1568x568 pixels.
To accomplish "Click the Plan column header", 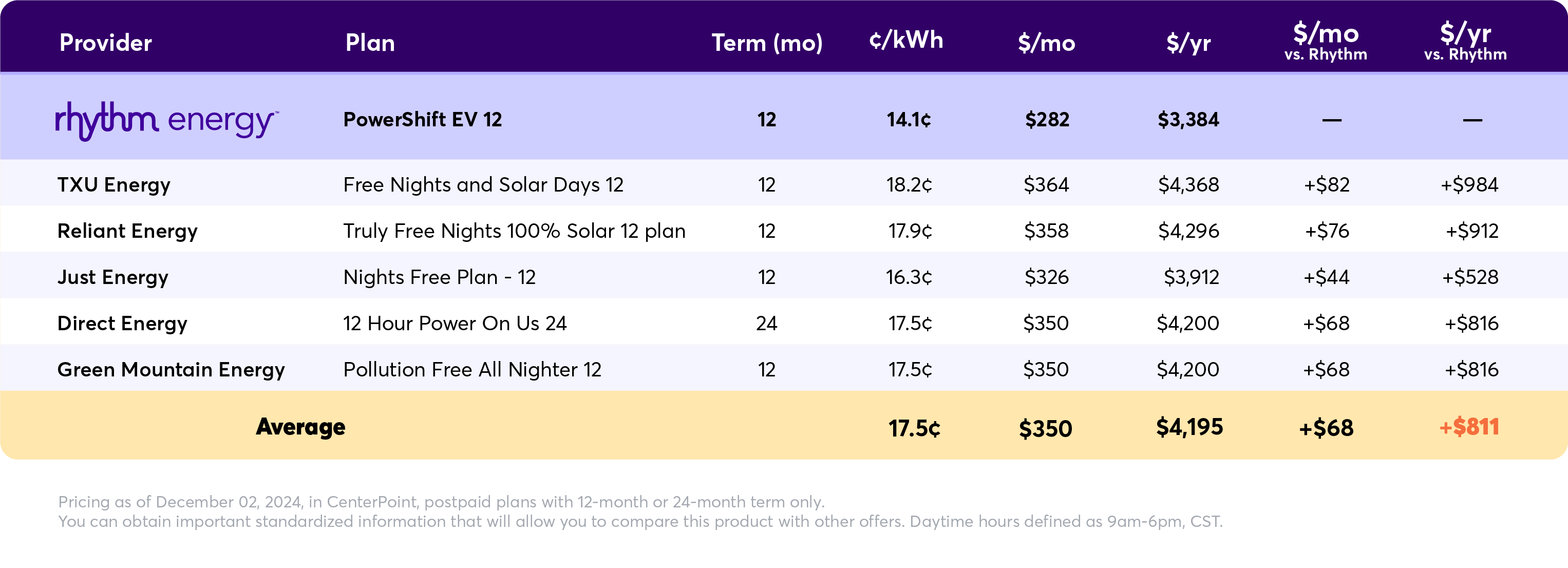I will (369, 43).
